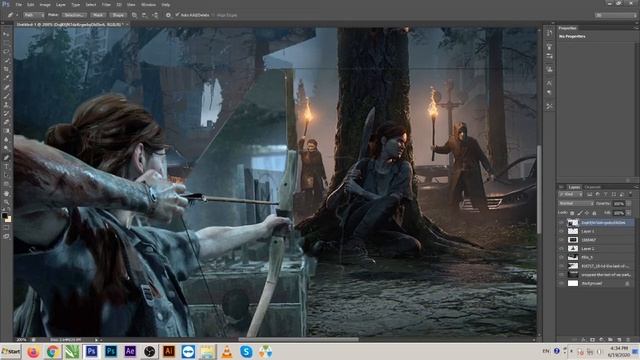Select the Properties panel tab
Viewport: 640px width, 360px height.
tap(567, 28)
